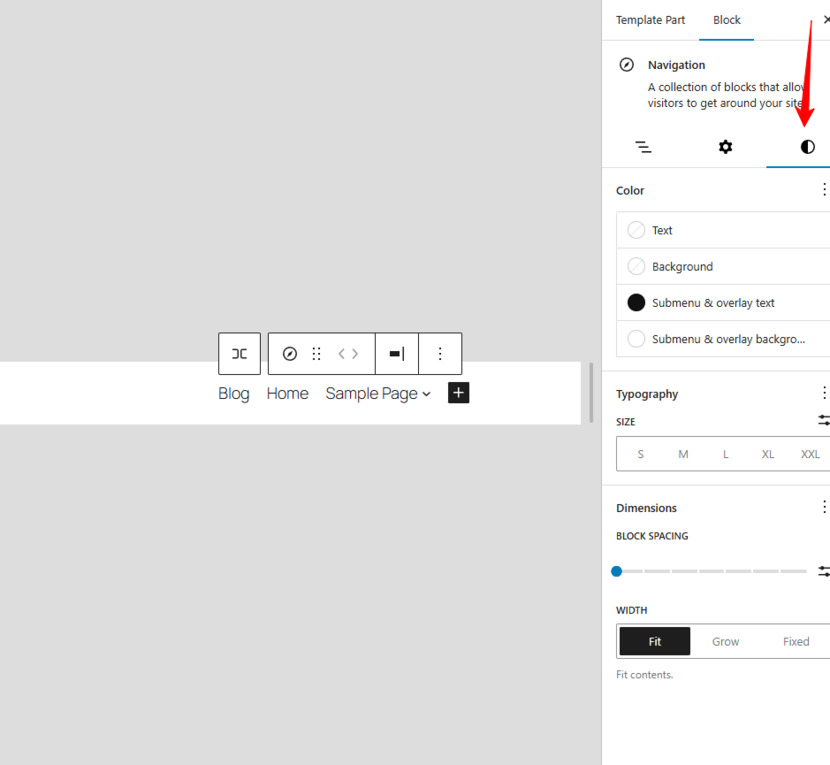Screen dimensions: 830x765
Task: Set the Background color
Action: point(723,266)
